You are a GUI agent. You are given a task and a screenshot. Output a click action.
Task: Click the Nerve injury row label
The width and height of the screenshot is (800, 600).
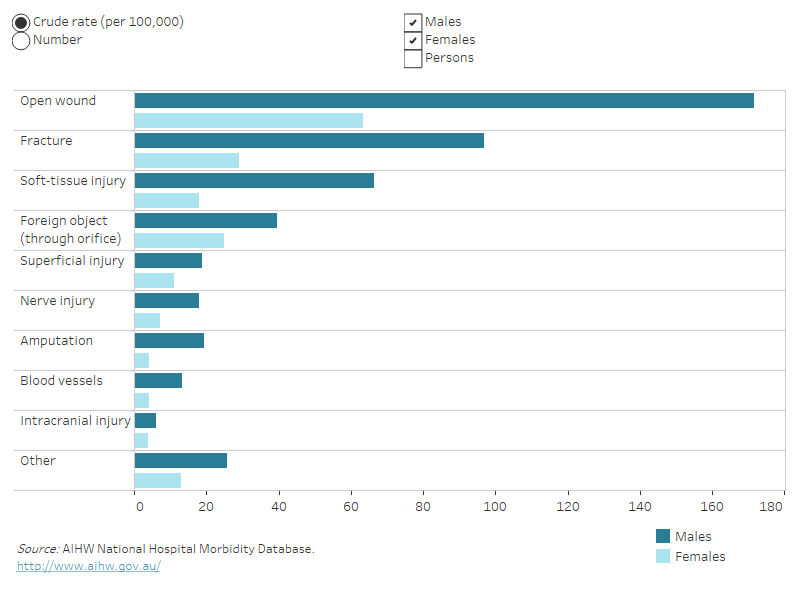(58, 301)
